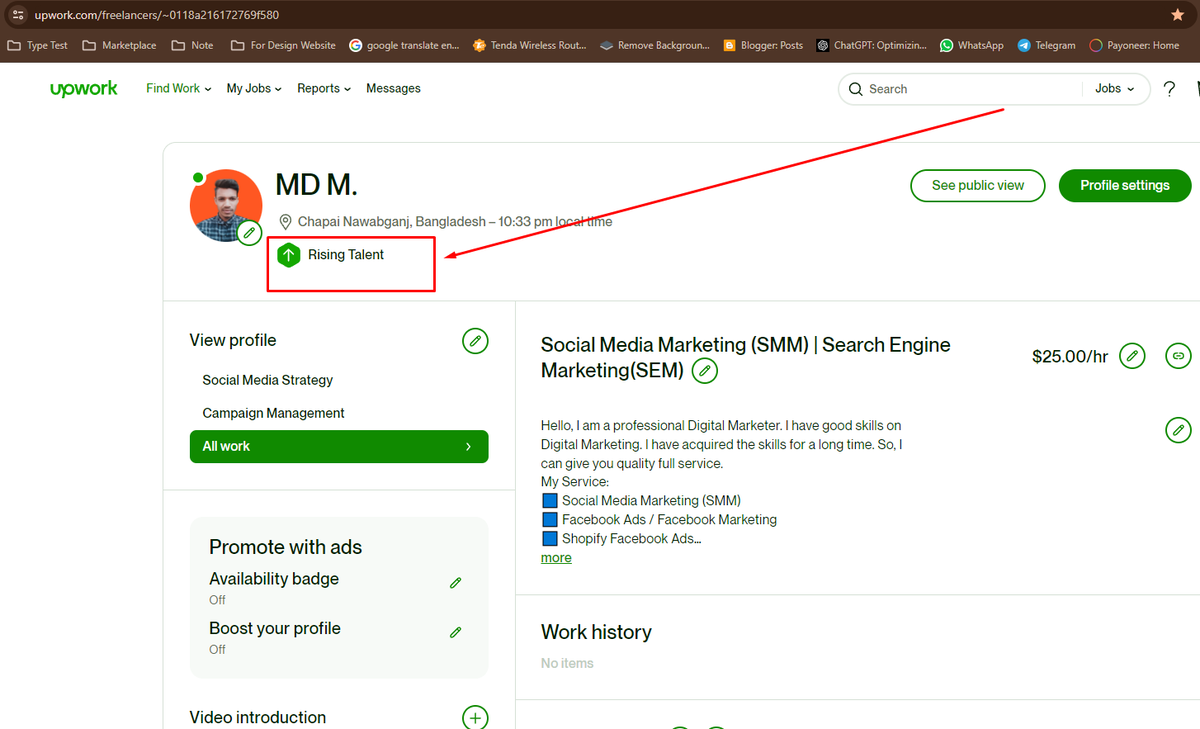Screen dimensions: 1200x729
Task: Open the ChatGPT bookmark
Action: click(871, 45)
